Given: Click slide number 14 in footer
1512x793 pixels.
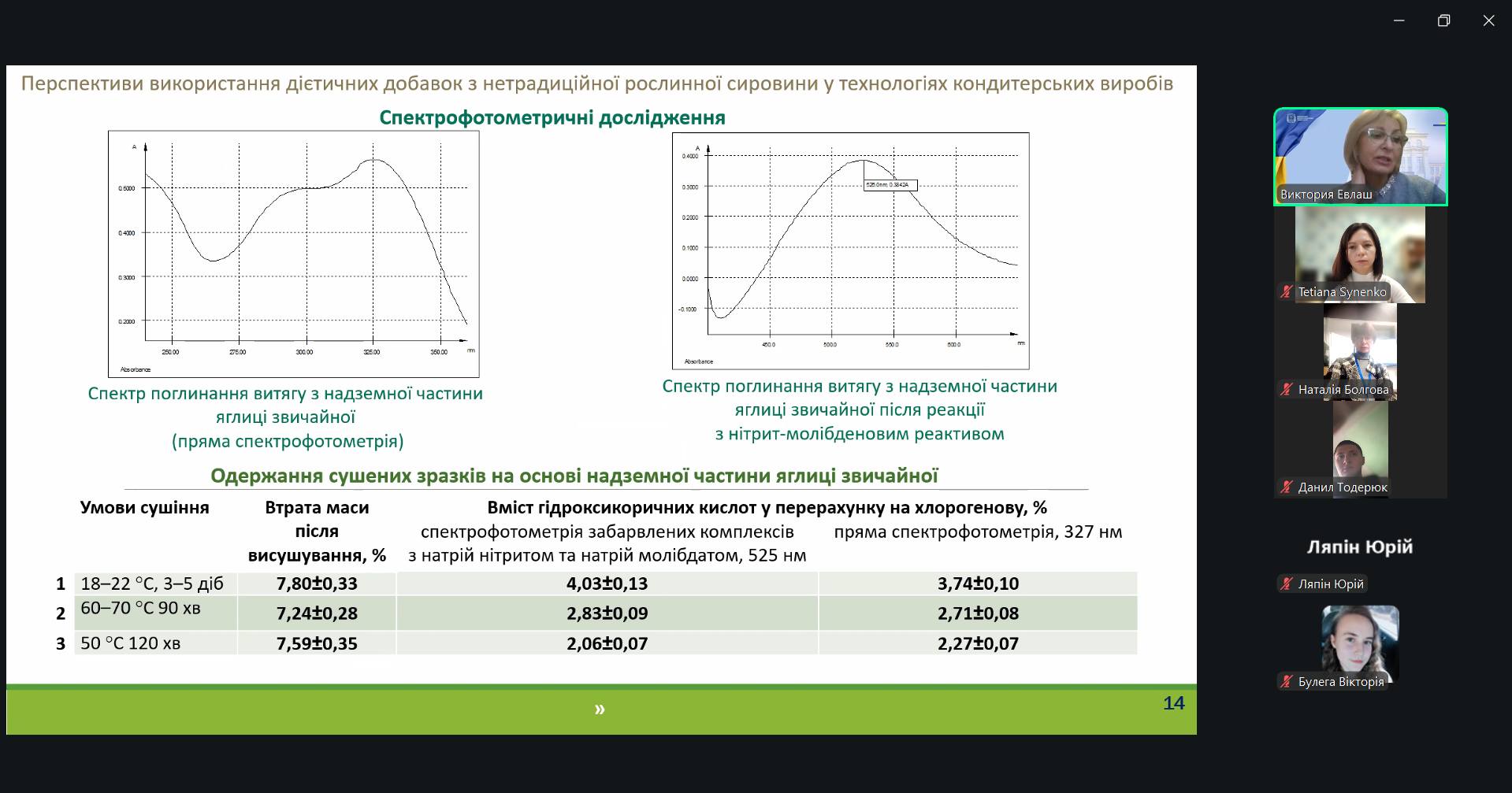Looking at the screenshot, I should click(x=1173, y=703).
